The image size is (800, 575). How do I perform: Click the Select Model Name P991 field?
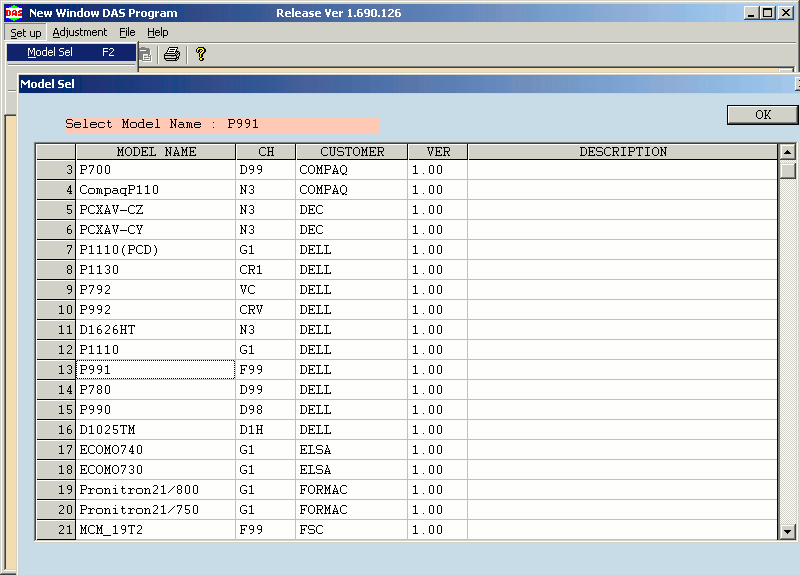click(222, 124)
